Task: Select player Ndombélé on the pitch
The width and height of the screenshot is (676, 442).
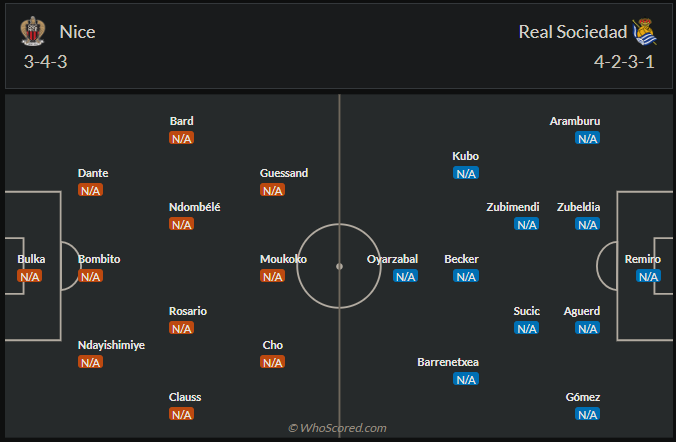Action: pyautogui.click(x=195, y=207)
